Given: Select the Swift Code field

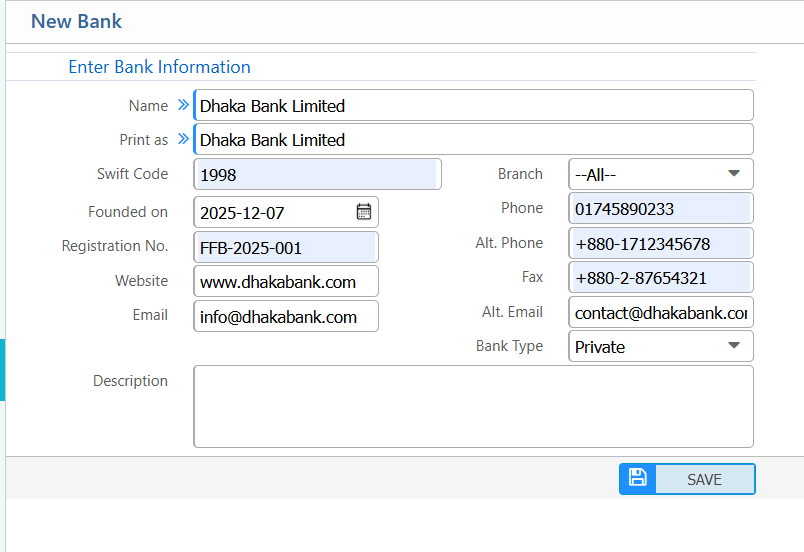Looking at the screenshot, I should point(316,175).
